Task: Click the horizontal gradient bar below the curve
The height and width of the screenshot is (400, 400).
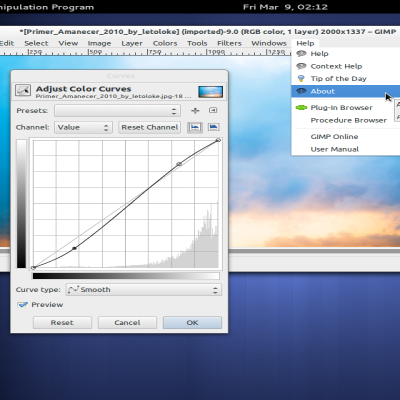Action: [126, 276]
